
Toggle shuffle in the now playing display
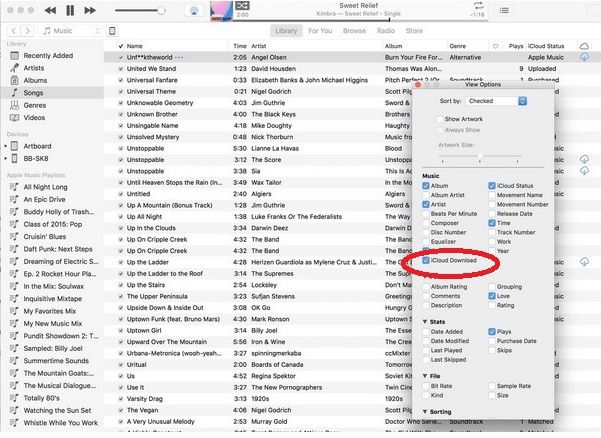pos(242,5)
